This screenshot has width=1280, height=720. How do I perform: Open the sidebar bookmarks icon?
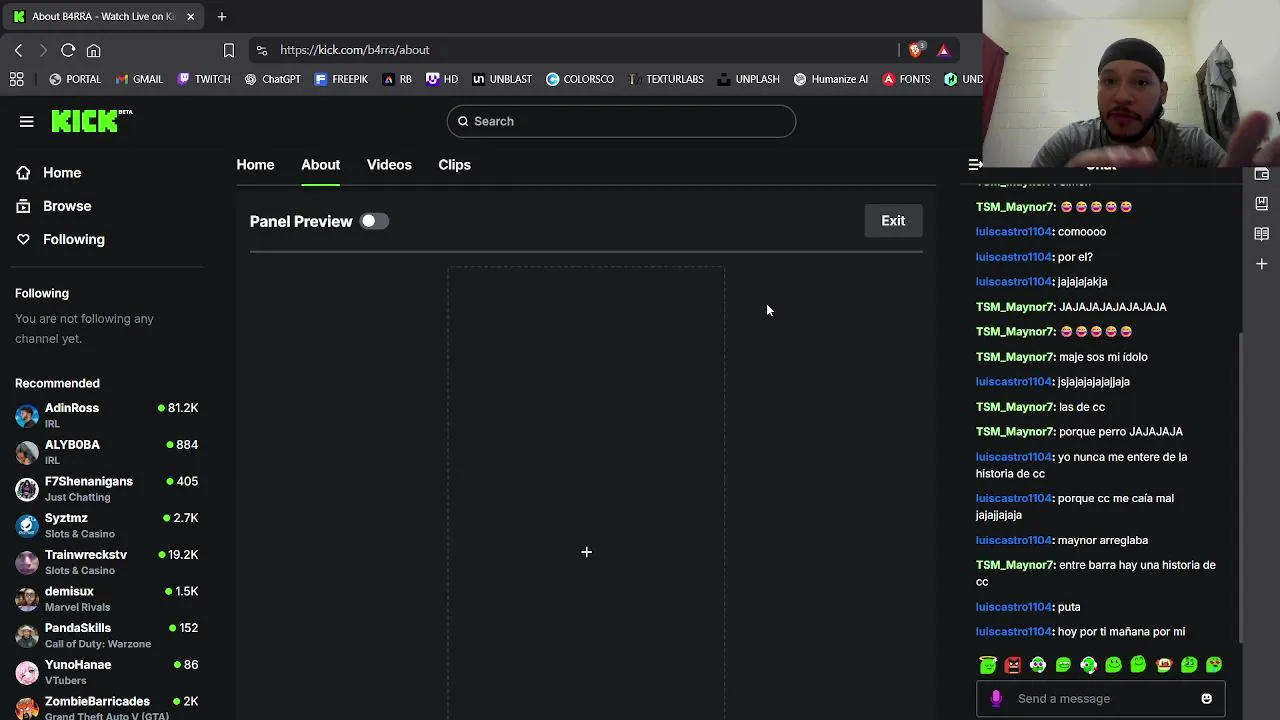click(1262, 203)
